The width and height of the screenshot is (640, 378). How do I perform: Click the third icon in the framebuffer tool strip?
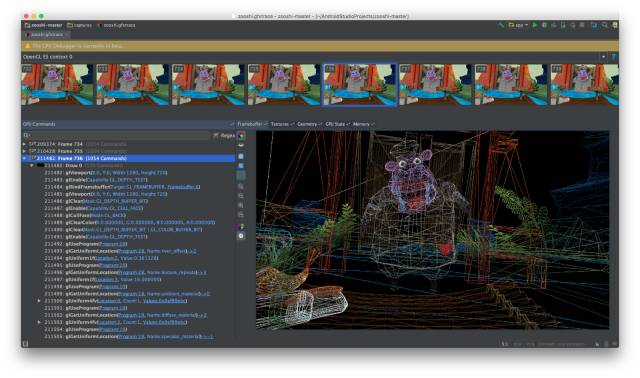(241, 156)
